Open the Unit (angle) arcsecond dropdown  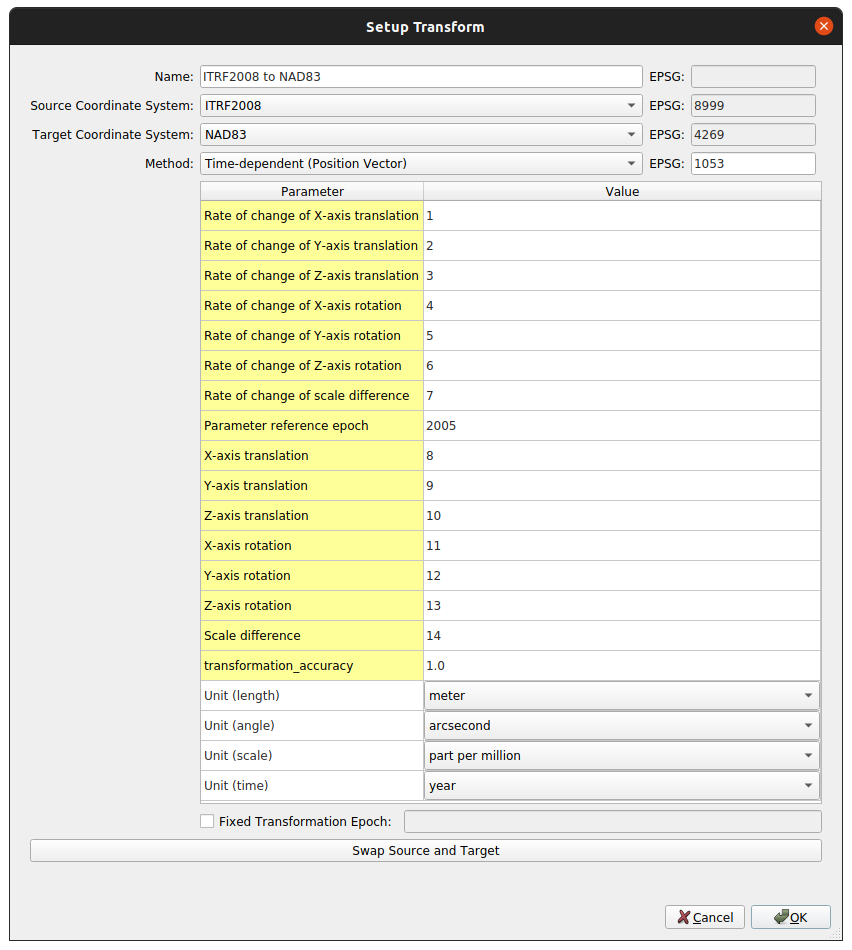(x=622, y=725)
